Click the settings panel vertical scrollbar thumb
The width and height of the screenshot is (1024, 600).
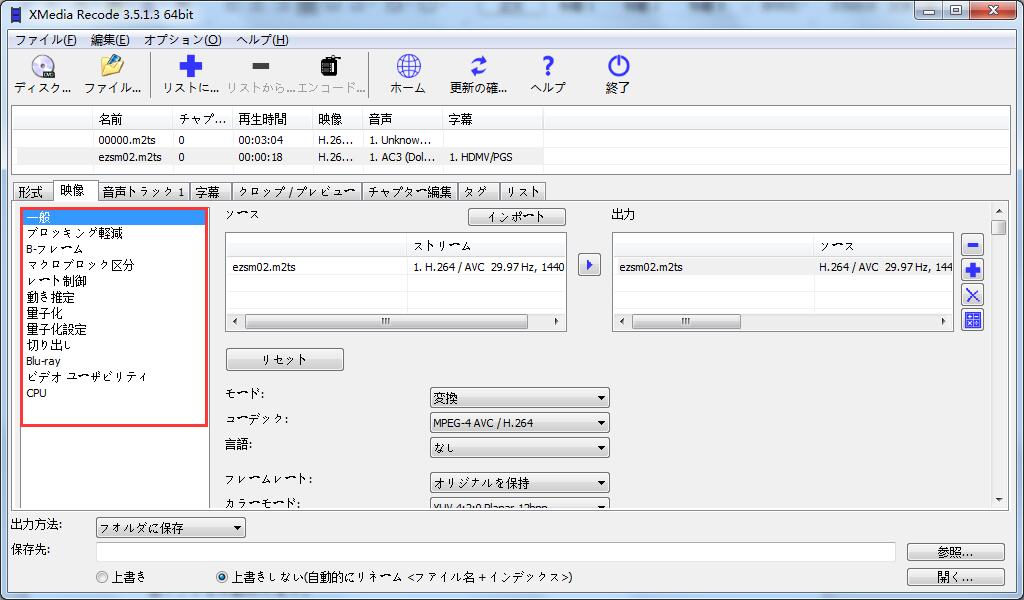[x=998, y=228]
